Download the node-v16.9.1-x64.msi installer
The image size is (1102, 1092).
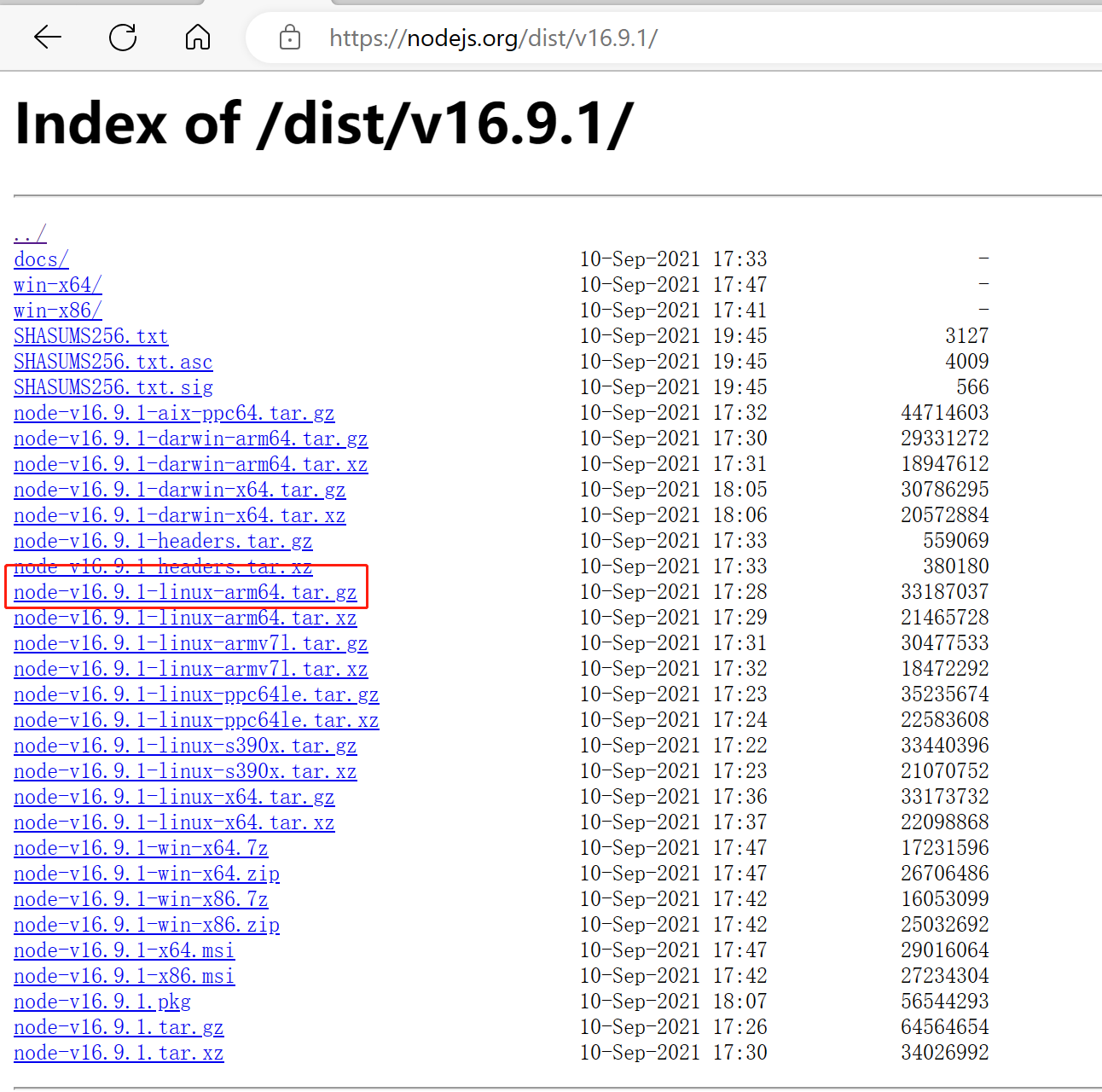pos(125,950)
